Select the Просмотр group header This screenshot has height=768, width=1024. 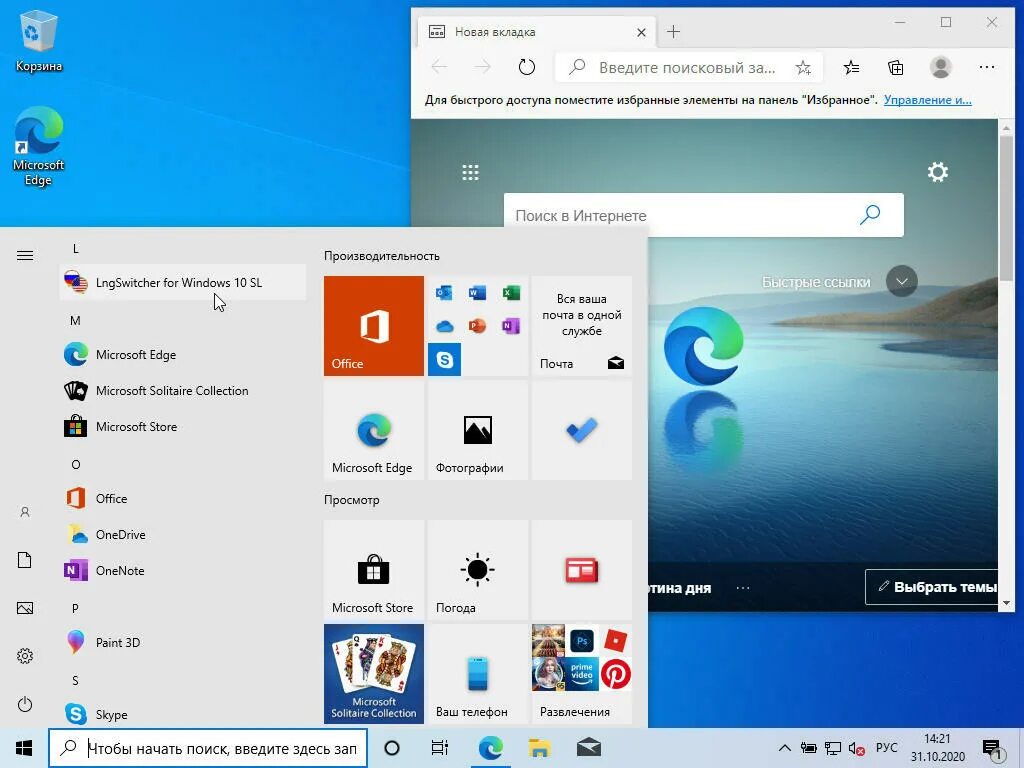[351, 500]
